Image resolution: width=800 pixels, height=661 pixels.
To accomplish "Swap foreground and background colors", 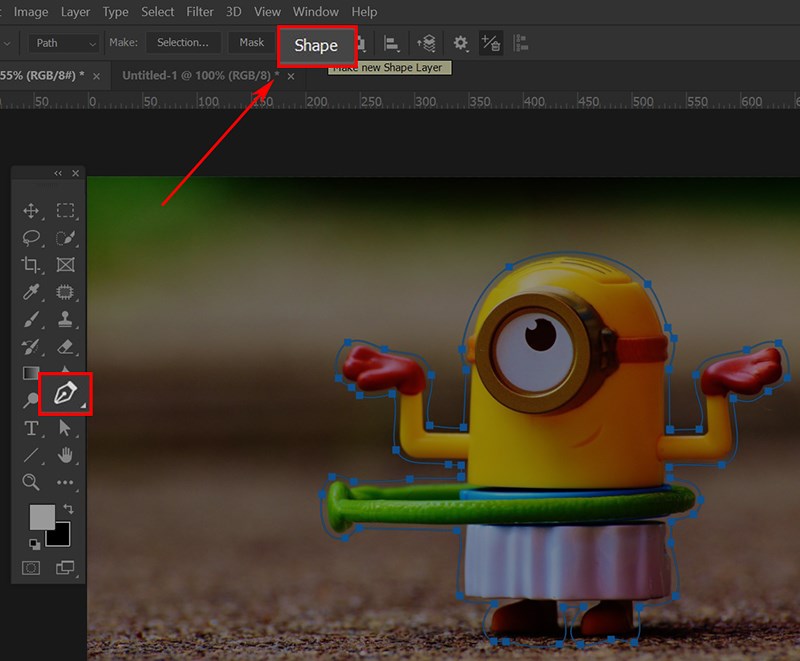I will coord(68,510).
